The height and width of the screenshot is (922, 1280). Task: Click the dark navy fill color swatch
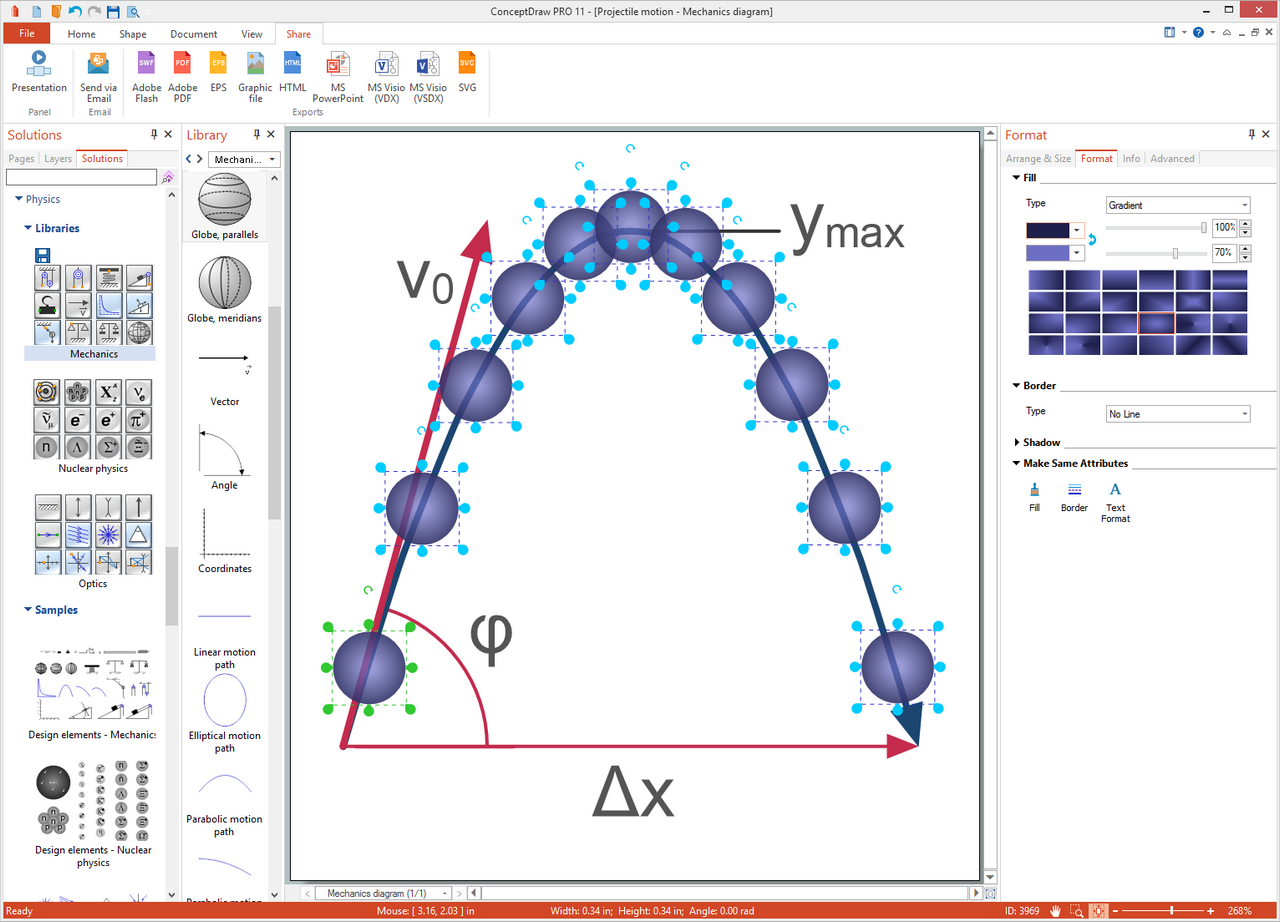[x=1048, y=229]
